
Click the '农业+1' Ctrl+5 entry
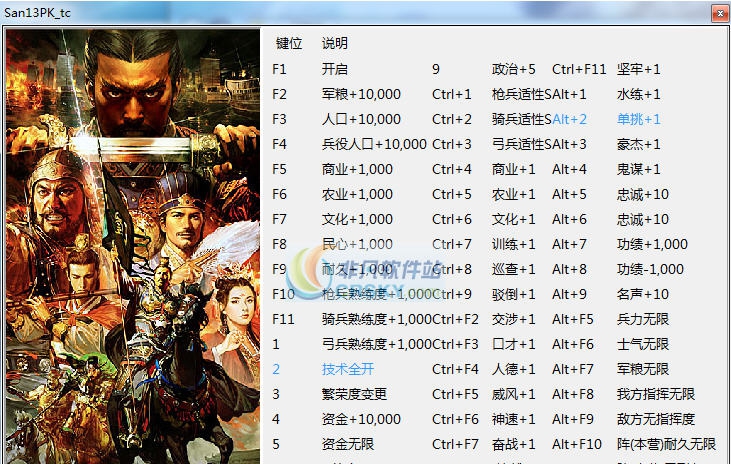pyautogui.click(x=513, y=194)
